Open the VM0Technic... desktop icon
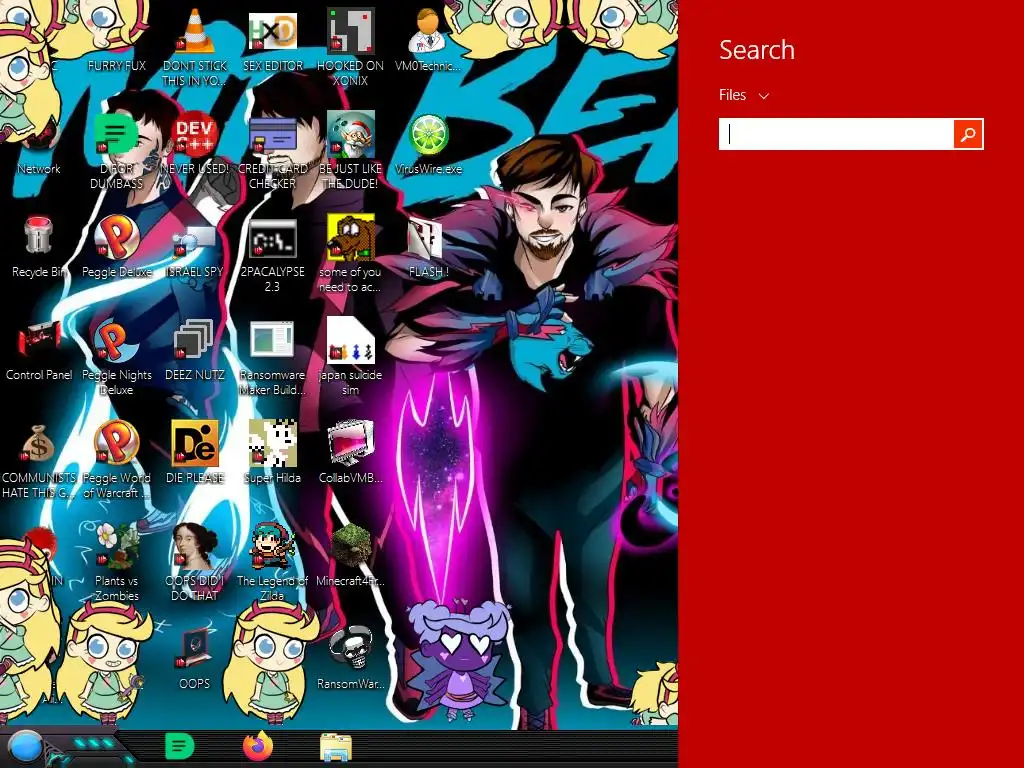The width and height of the screenshot is (1024, 768). click(x=428, y=31)
